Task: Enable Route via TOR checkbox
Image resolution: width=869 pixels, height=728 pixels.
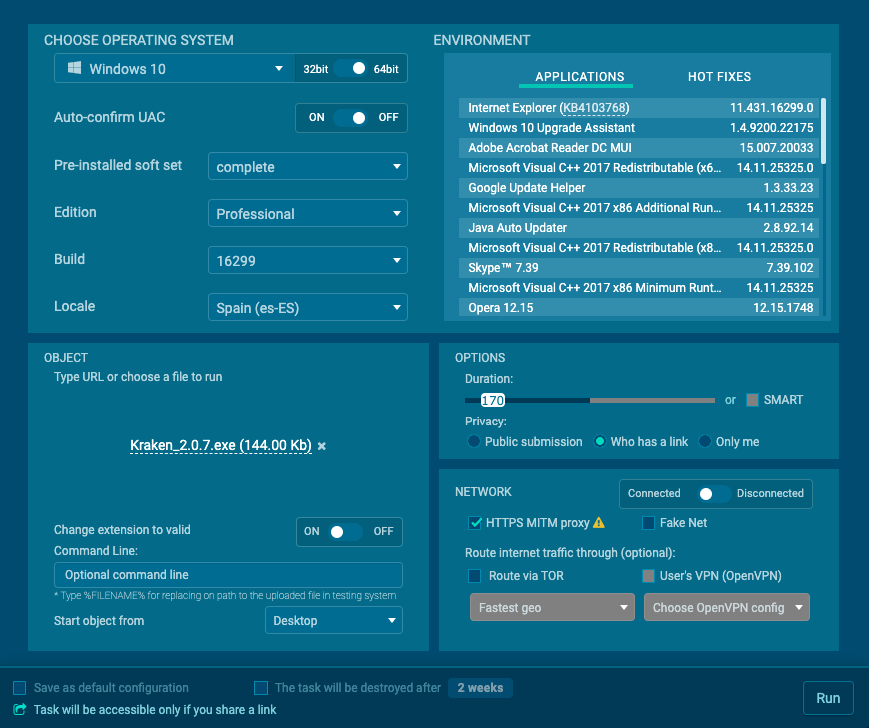Action: tap(474, 576)
